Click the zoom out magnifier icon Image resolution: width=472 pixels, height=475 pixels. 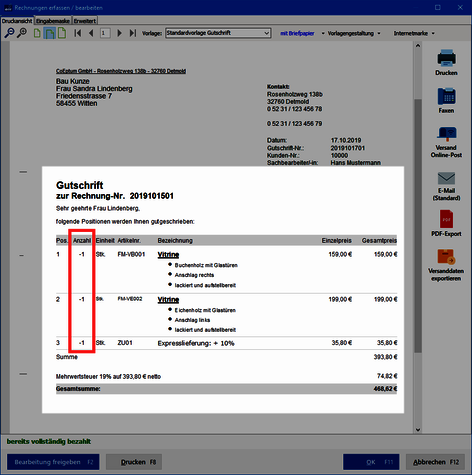point(9,33)
